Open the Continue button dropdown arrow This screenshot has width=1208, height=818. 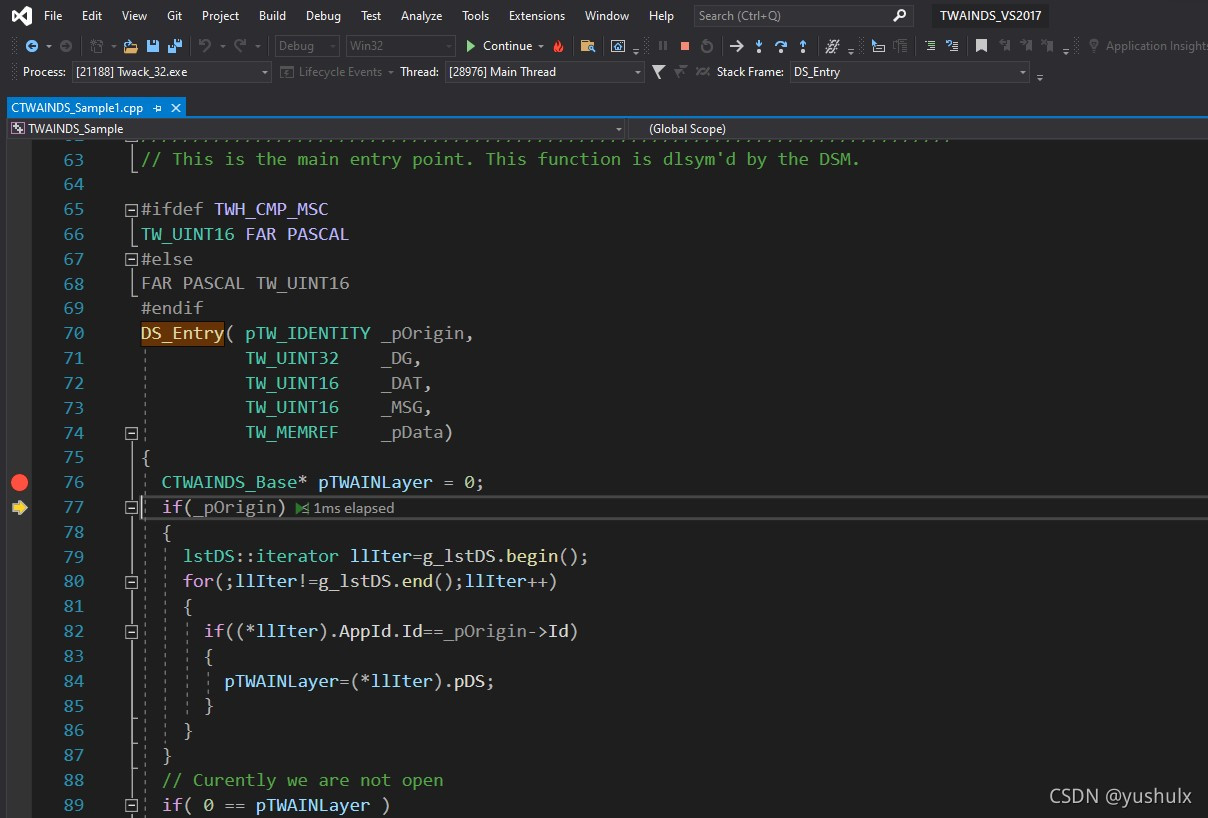pyautogui.click(x=541, y=46)
